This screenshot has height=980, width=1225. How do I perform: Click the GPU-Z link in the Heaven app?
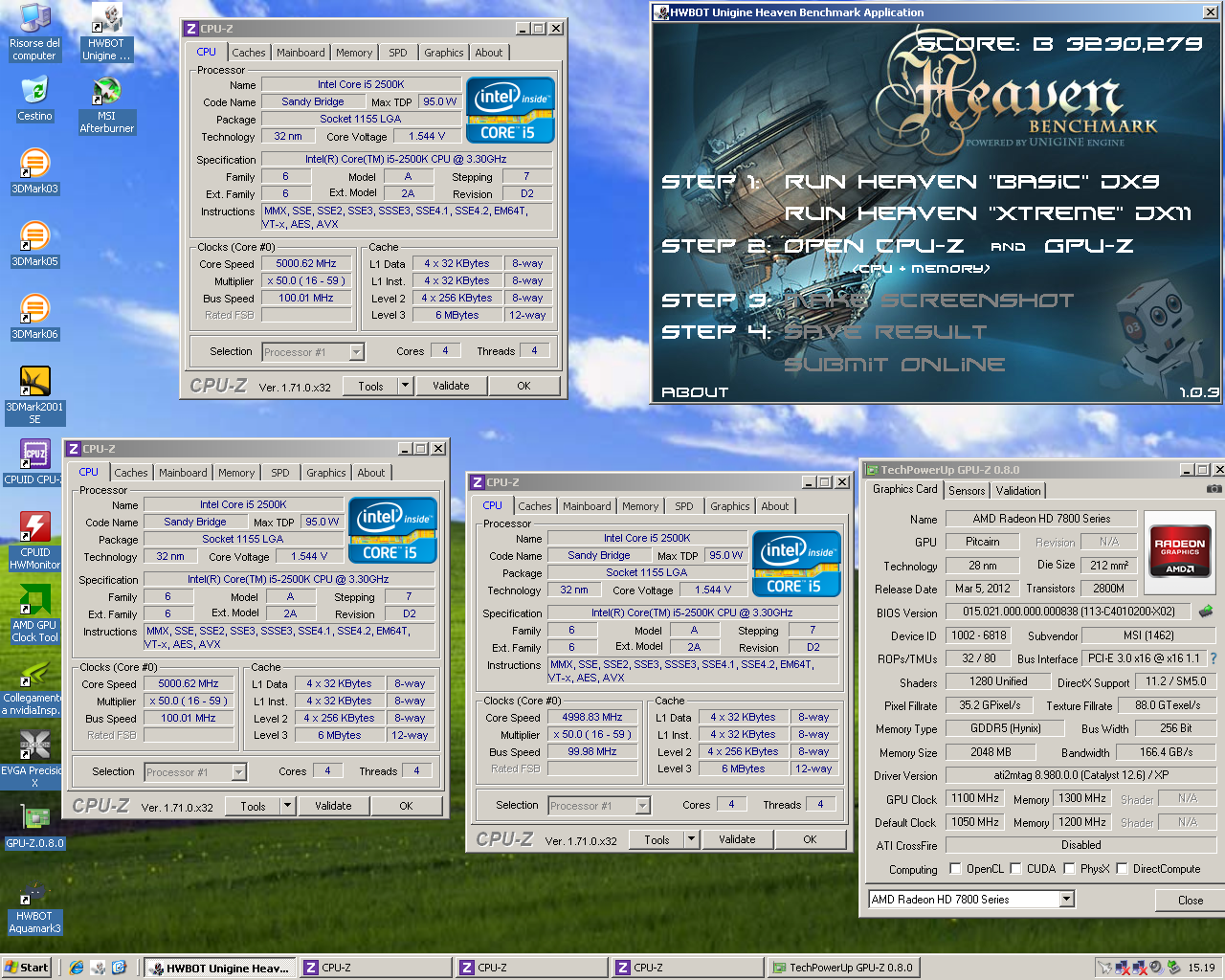[x=1088, y=246]
